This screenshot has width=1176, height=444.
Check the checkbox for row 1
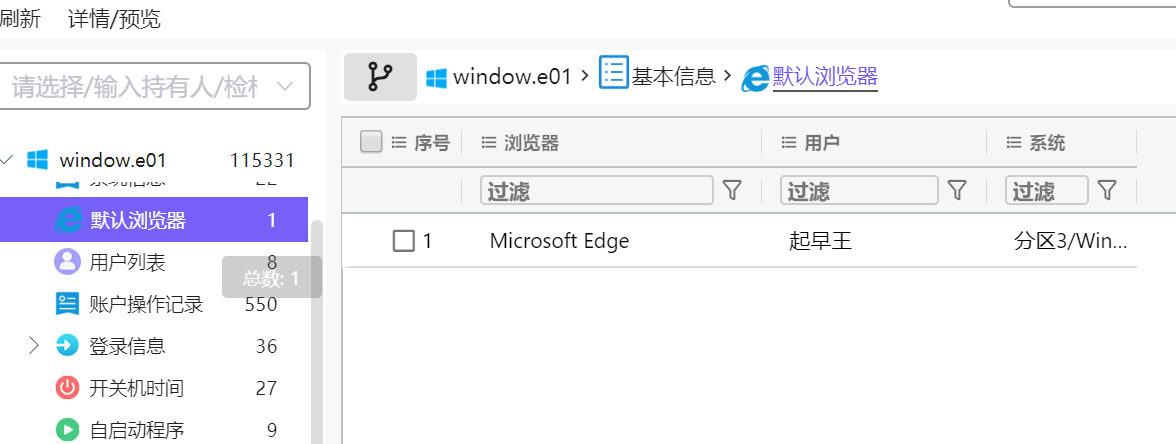point(403,241)
